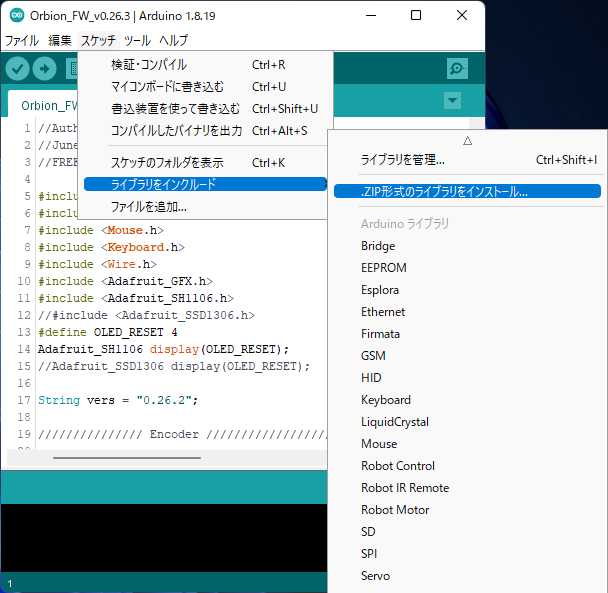Switch to the Orbion_FW sketch tab
608x593 pixels.
pos(43,105)
